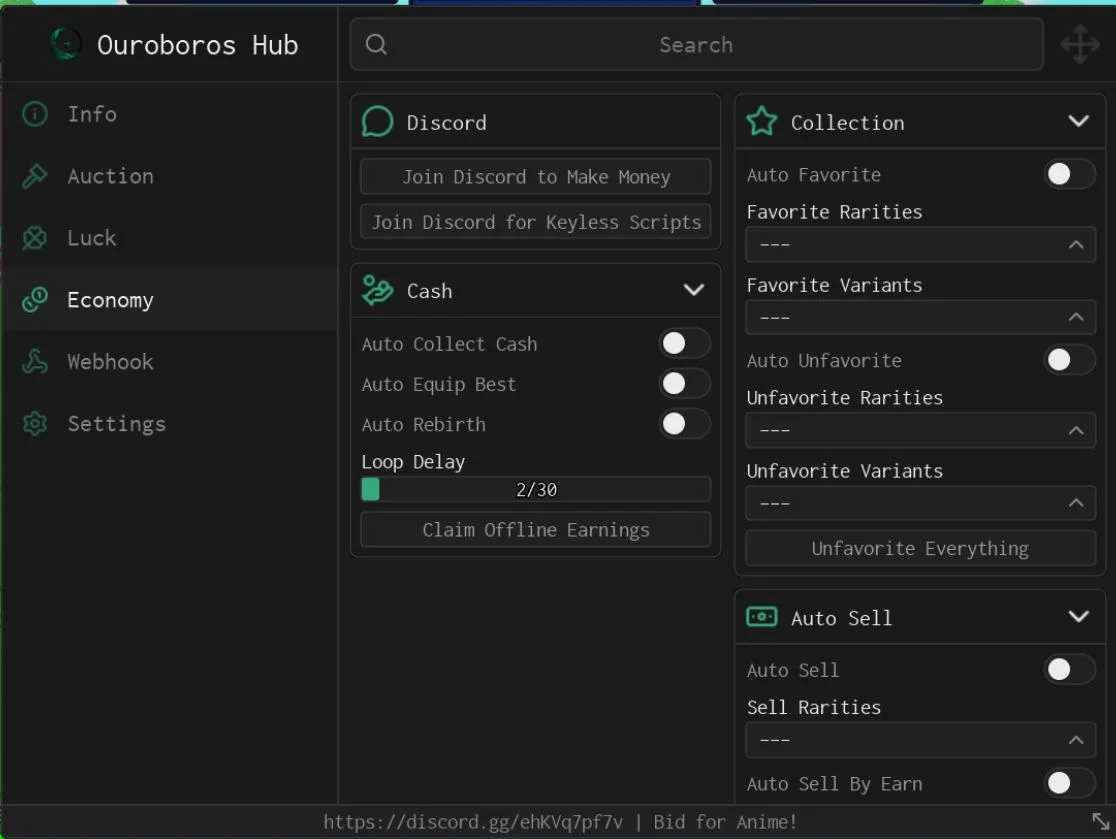Image resolution: width=1116 pixels, height=839 pixels.
Task: Click the move window cross-arrow icon
Action: click(1080, 44)
